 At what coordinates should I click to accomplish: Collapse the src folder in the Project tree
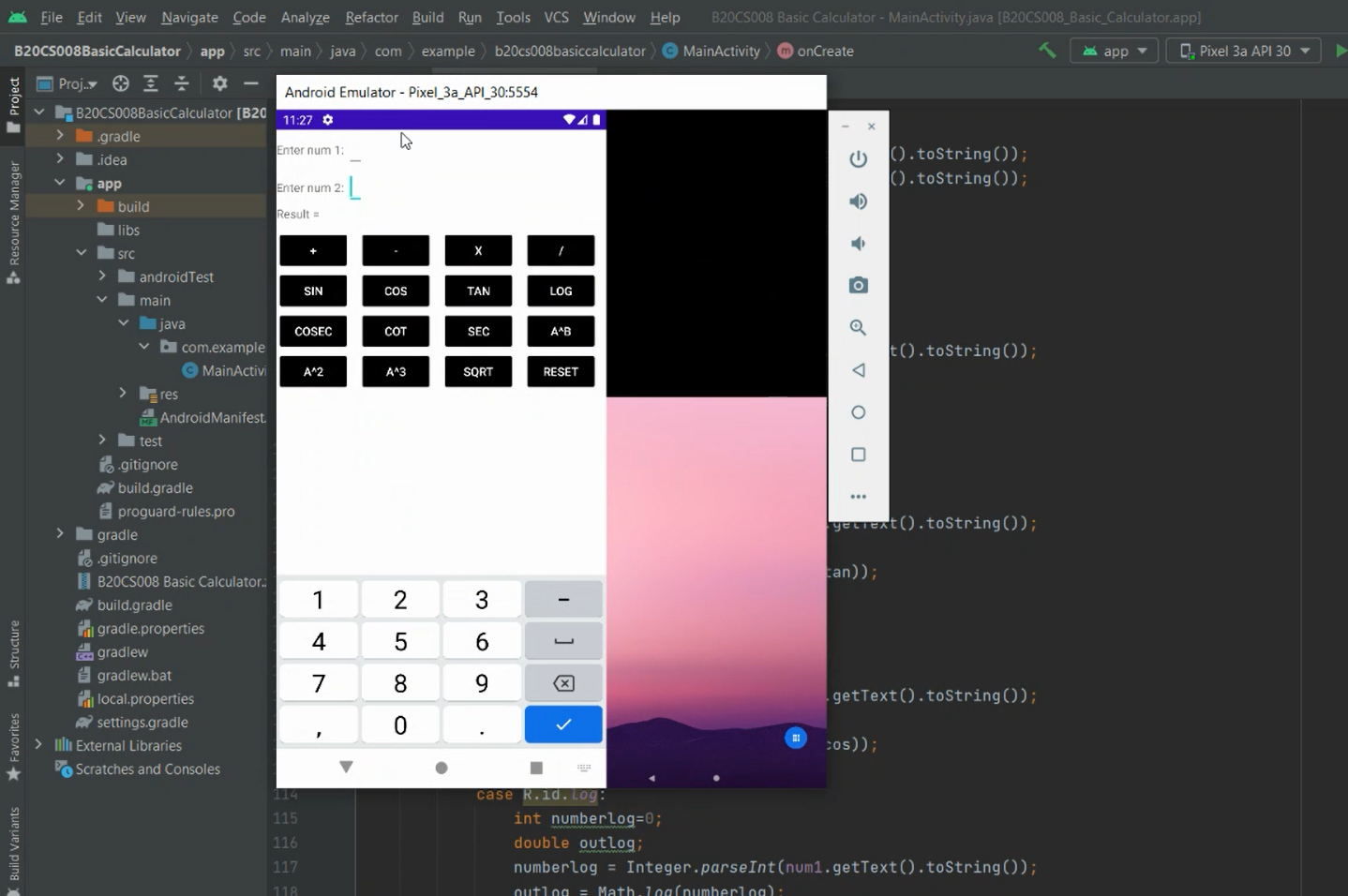(x=82, y=252)
